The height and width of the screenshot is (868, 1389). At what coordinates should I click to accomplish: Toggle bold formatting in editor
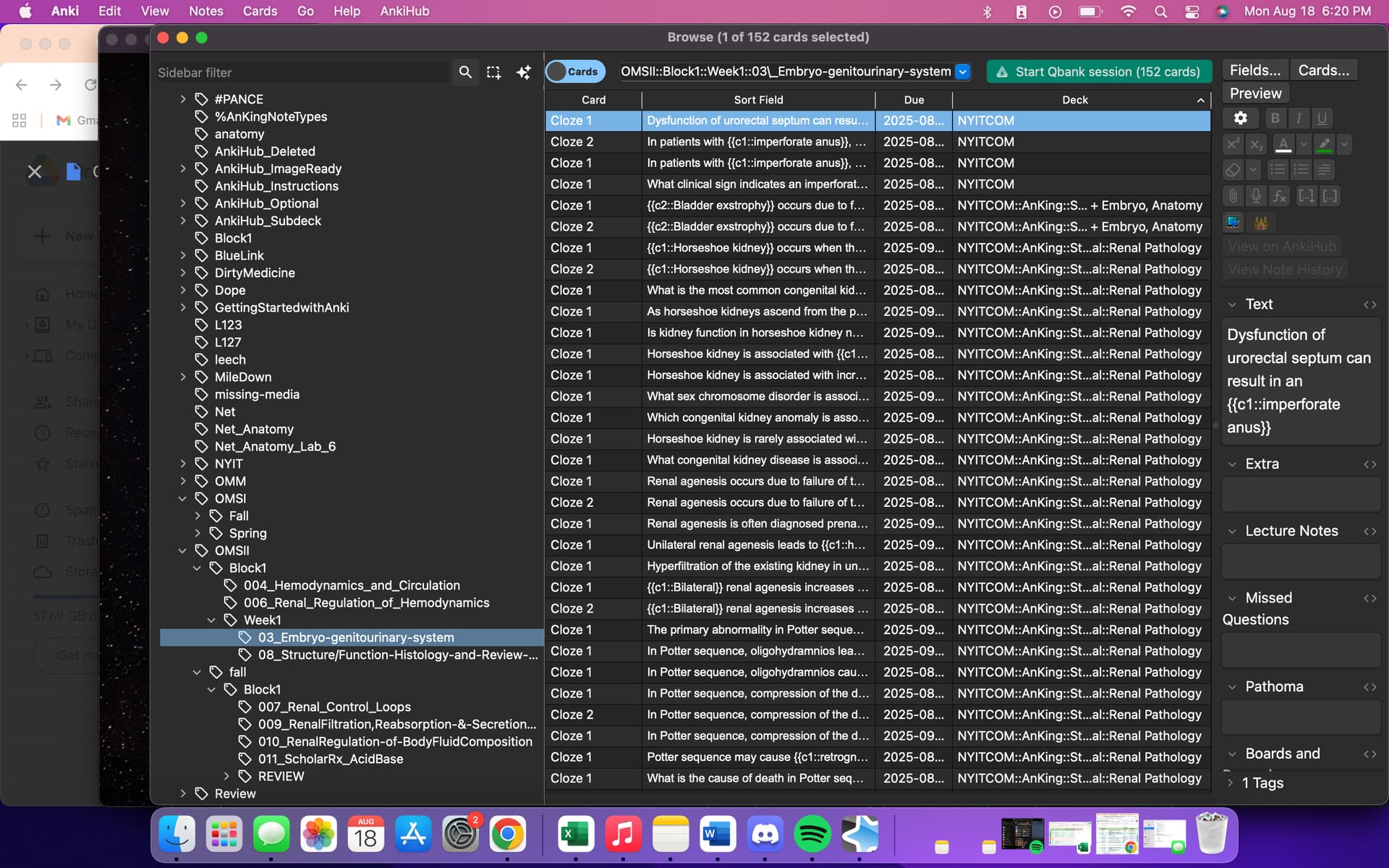pos(1275,118)
